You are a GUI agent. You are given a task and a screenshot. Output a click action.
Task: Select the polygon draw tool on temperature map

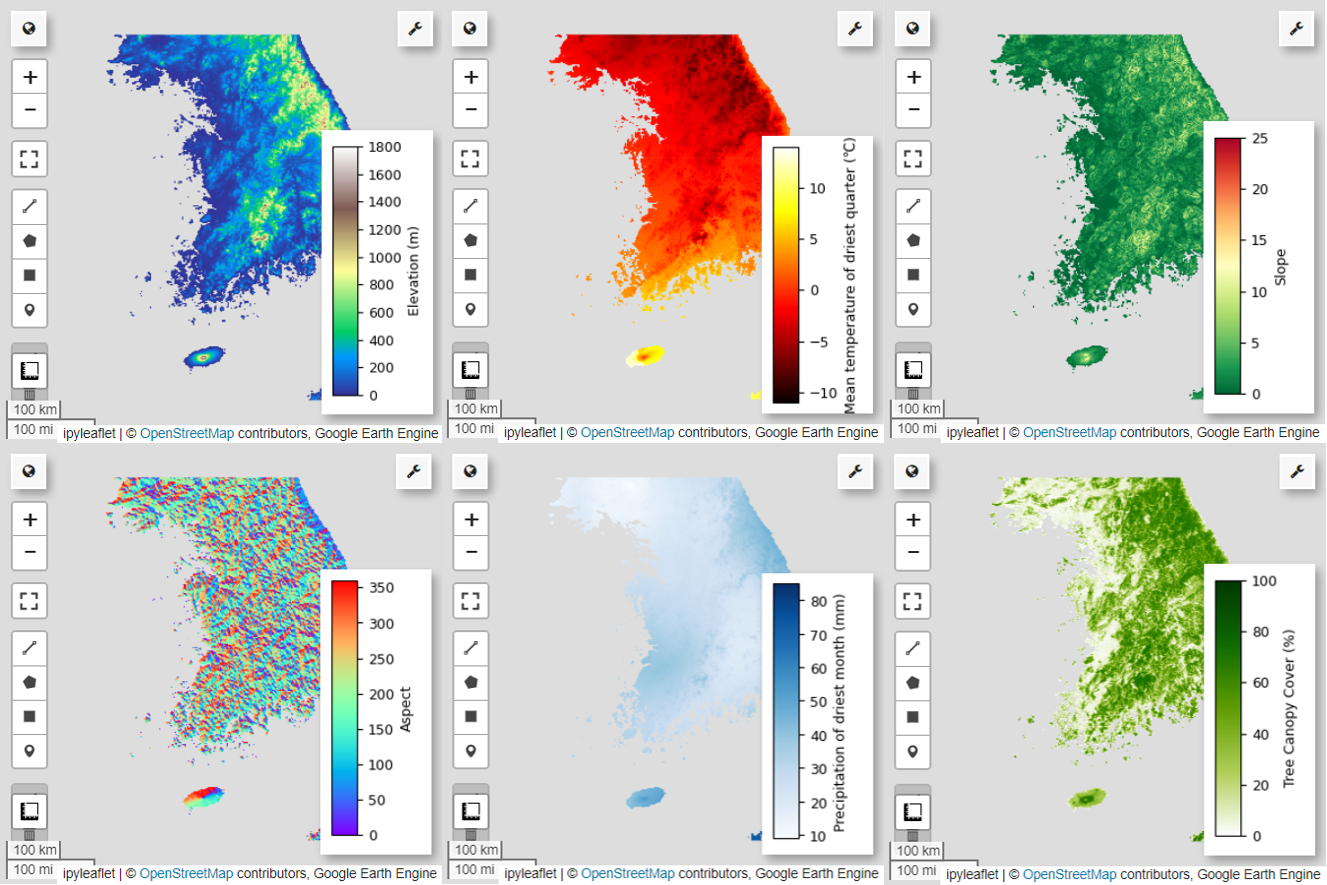471,241
